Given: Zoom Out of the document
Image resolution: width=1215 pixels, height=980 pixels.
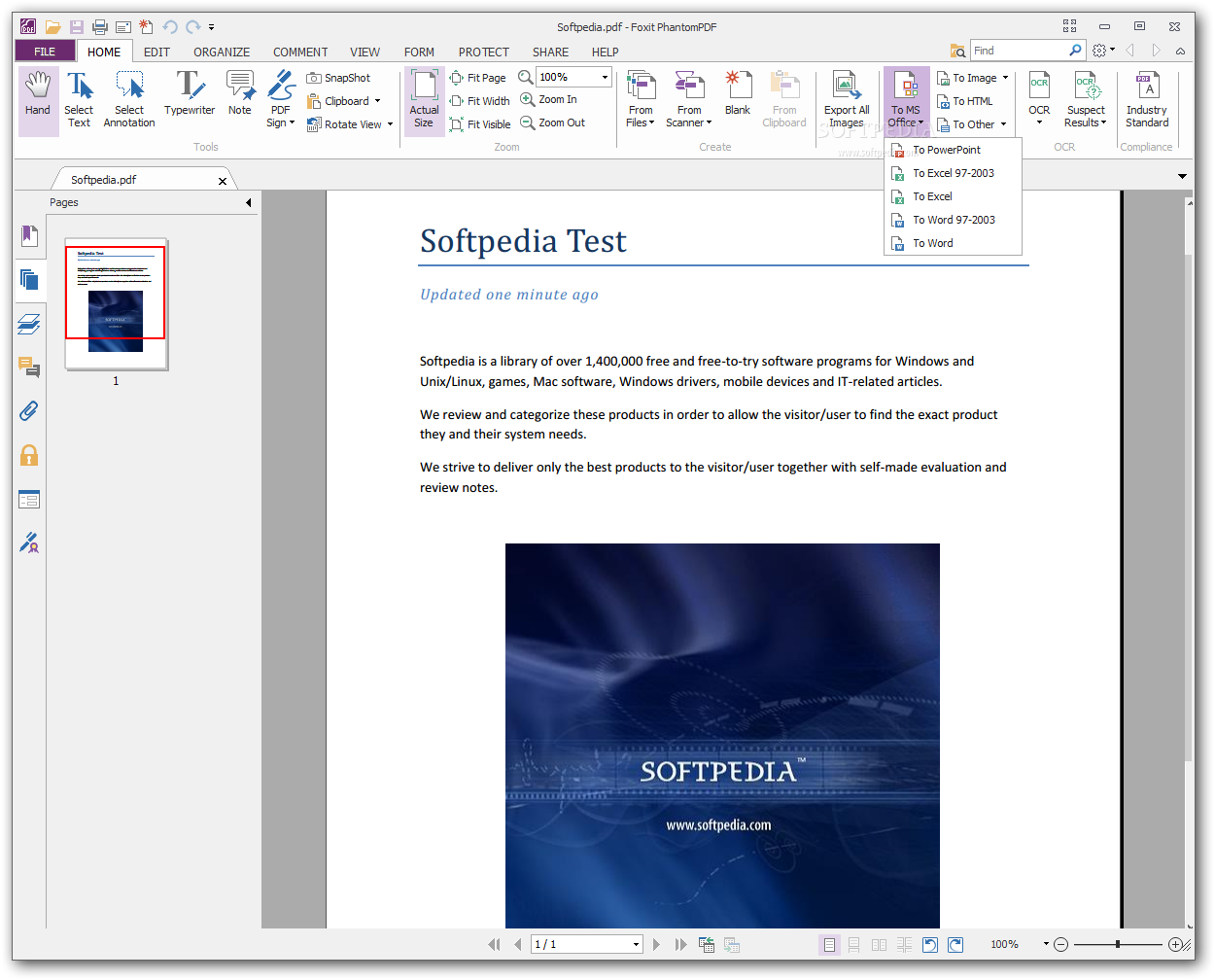Looking at the screenshot, I should coord(552,122).
